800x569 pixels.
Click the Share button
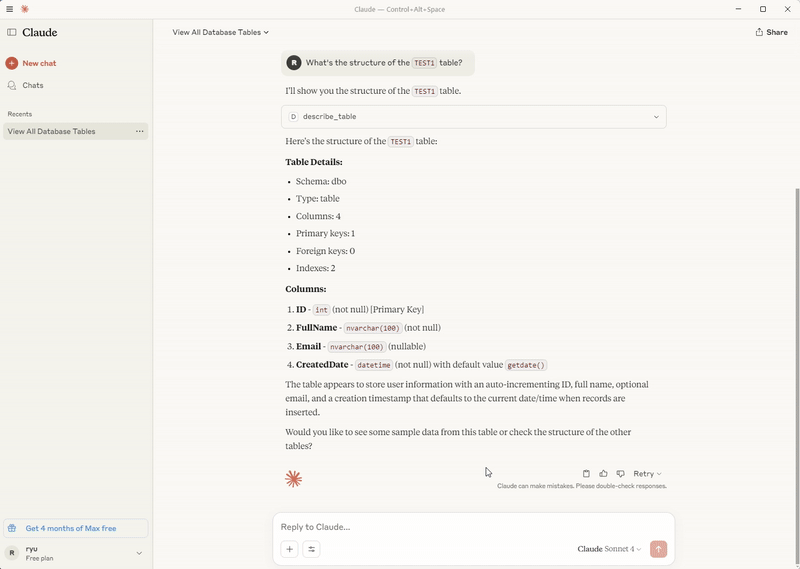point(771,32)
